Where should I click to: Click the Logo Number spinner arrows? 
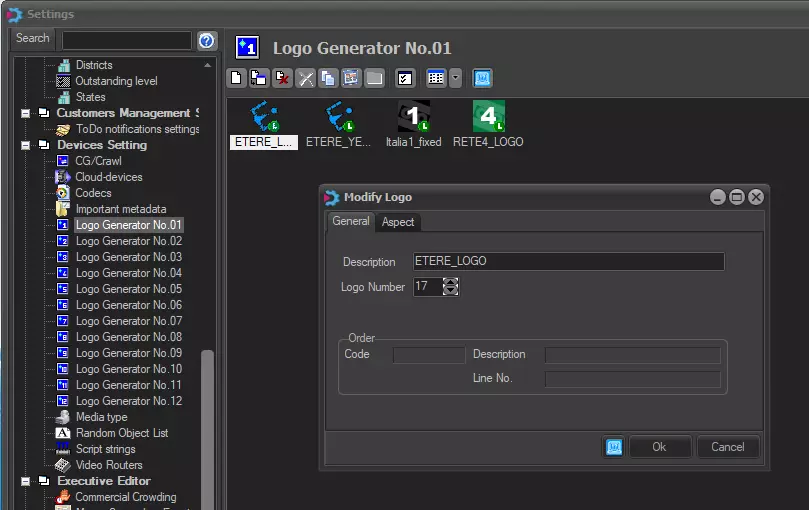pos(450,287)
